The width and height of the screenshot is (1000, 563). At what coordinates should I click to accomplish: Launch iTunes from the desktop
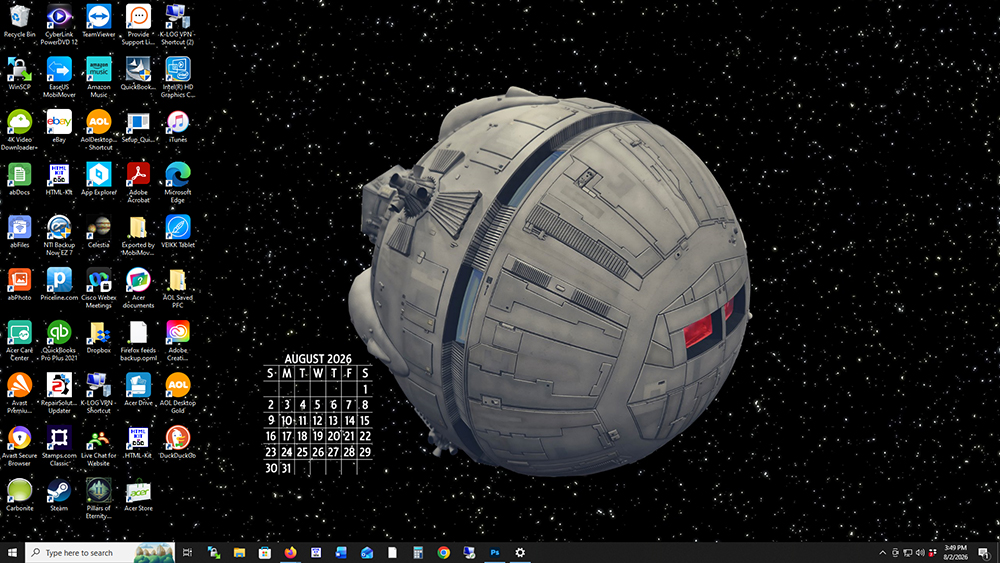click(177, 126)
